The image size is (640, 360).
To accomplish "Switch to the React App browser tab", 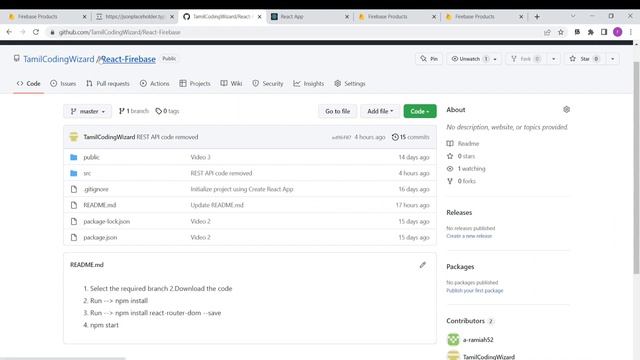I will tap(308, 17).
